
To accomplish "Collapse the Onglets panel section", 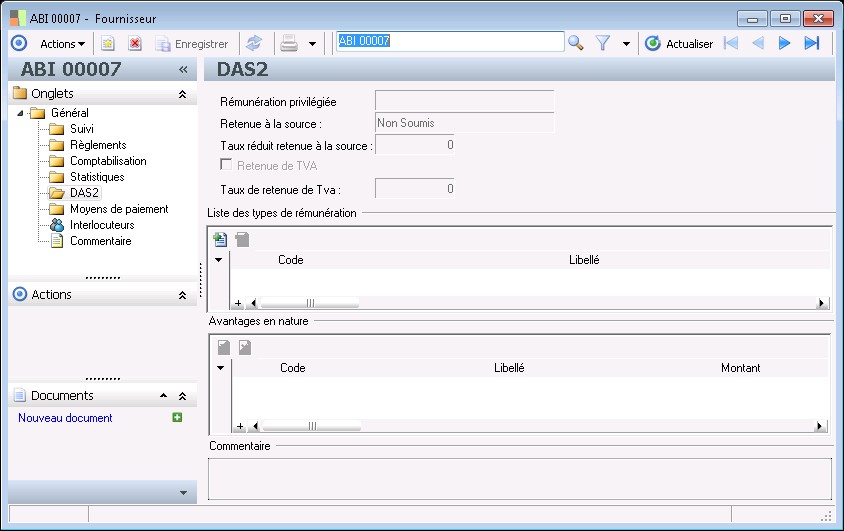I will [182, 94].
